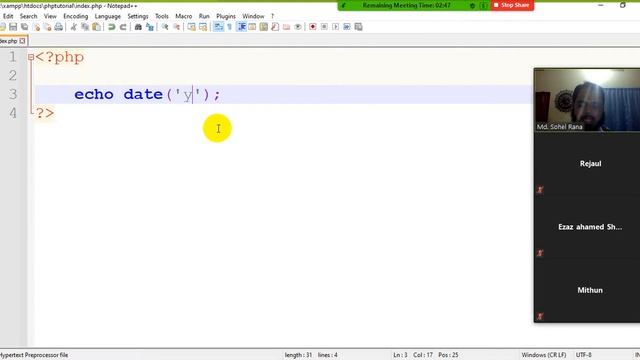Open Folder as Workspace icon

(287, 27)
